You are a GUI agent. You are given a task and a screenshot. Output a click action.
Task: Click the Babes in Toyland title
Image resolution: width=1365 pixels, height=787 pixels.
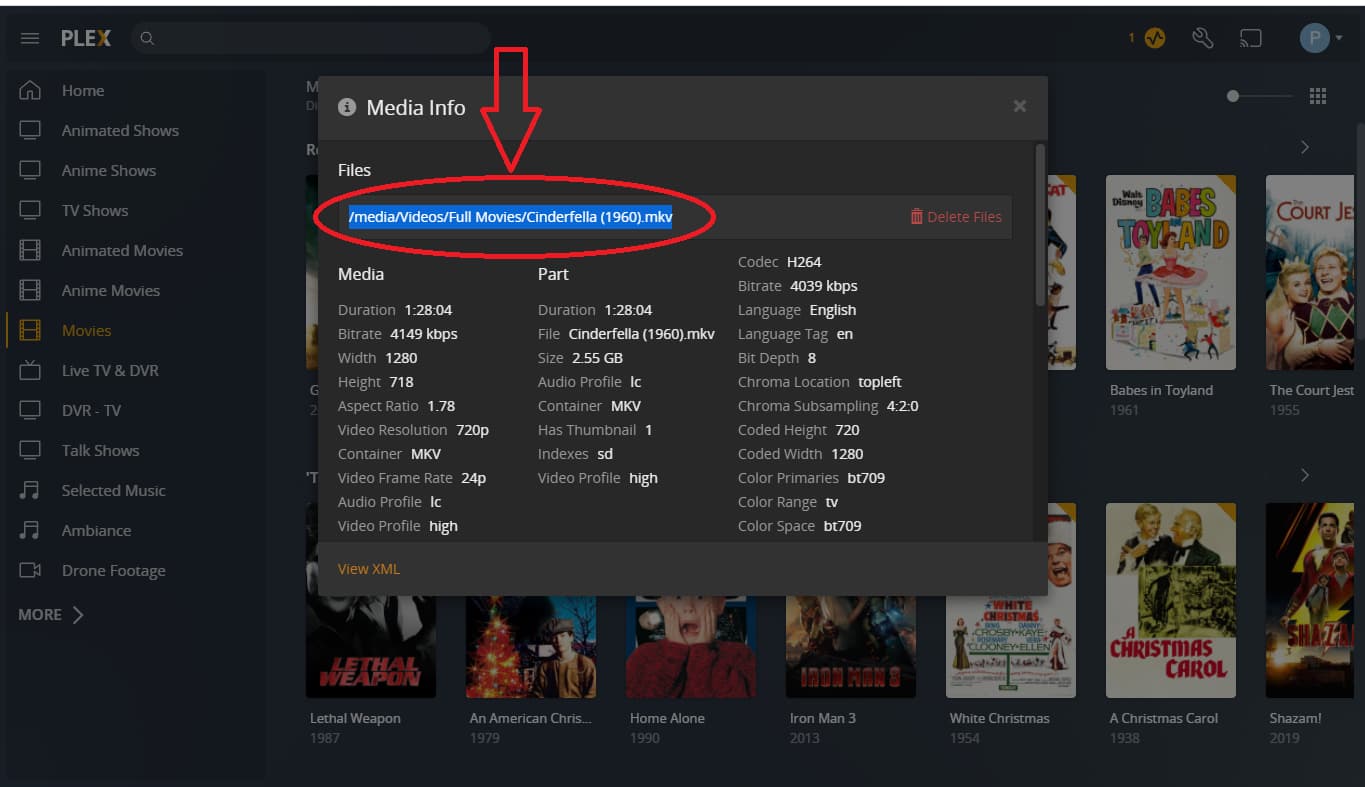[1161, 390]
